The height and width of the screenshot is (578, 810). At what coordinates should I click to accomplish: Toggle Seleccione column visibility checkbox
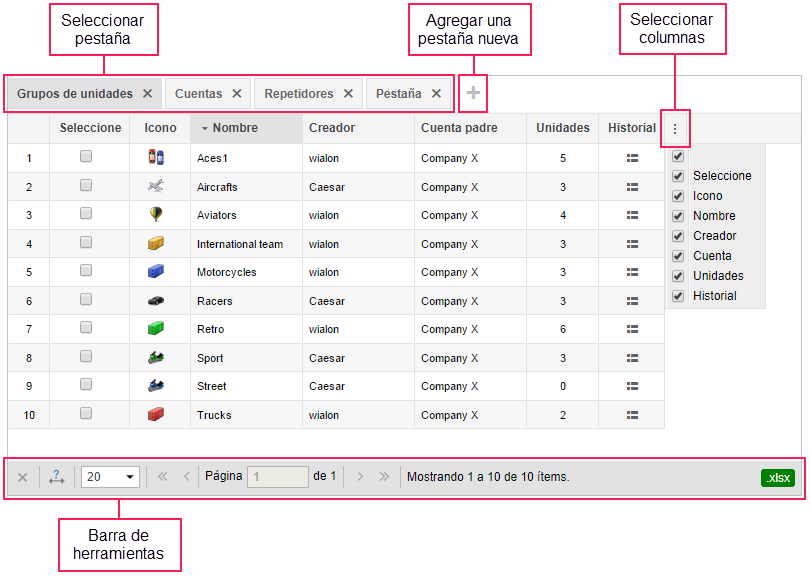(678, 176)
